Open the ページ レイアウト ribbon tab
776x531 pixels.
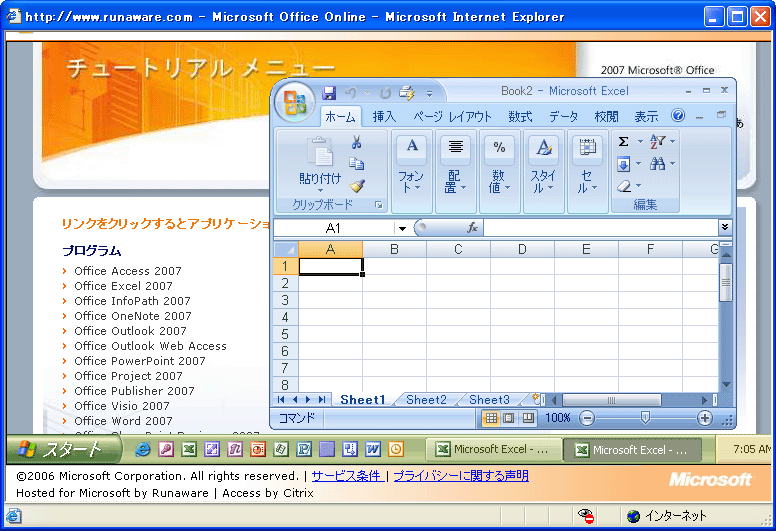452,117
